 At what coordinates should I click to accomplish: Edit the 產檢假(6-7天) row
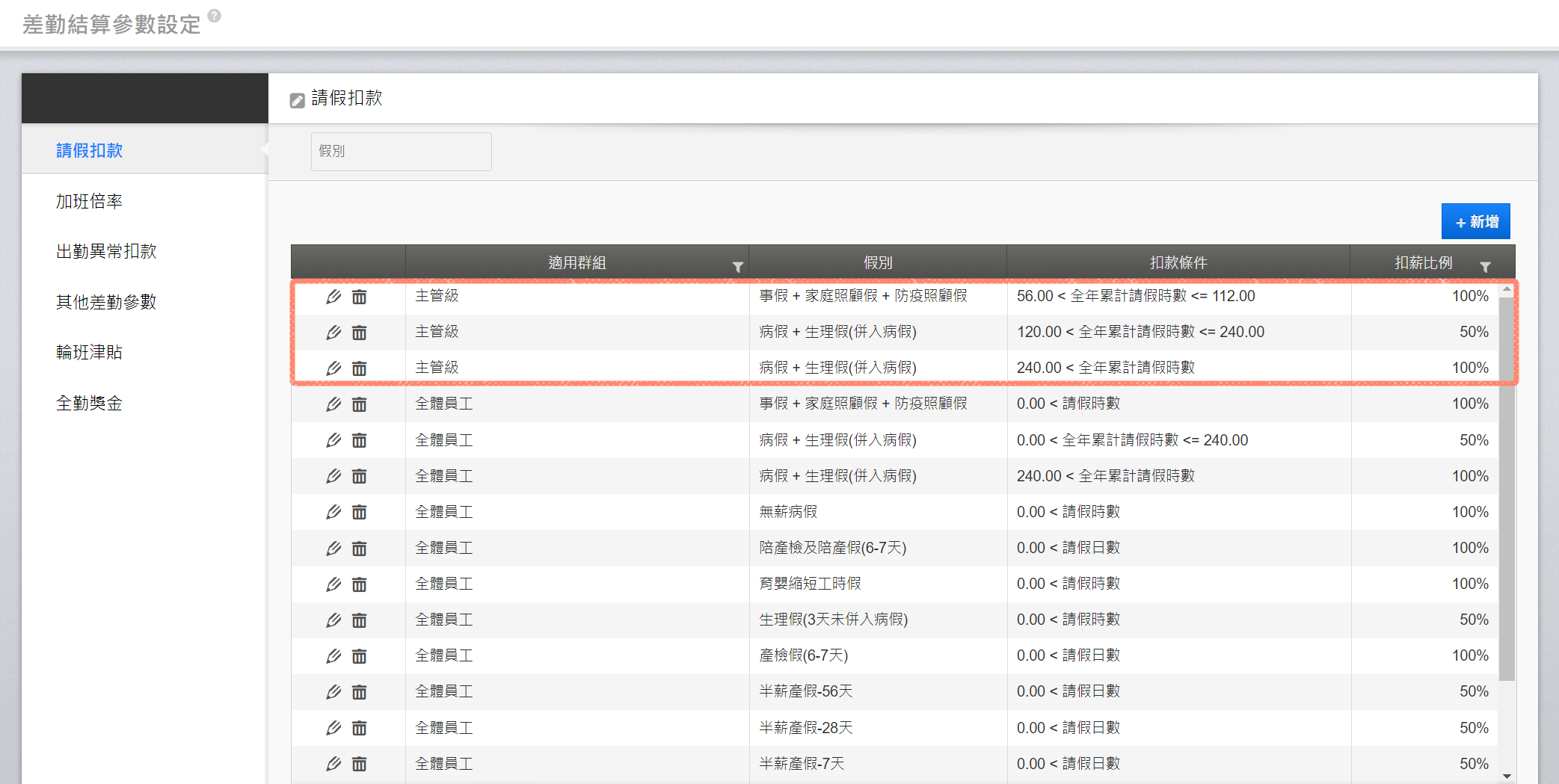(x=333, y=656)
